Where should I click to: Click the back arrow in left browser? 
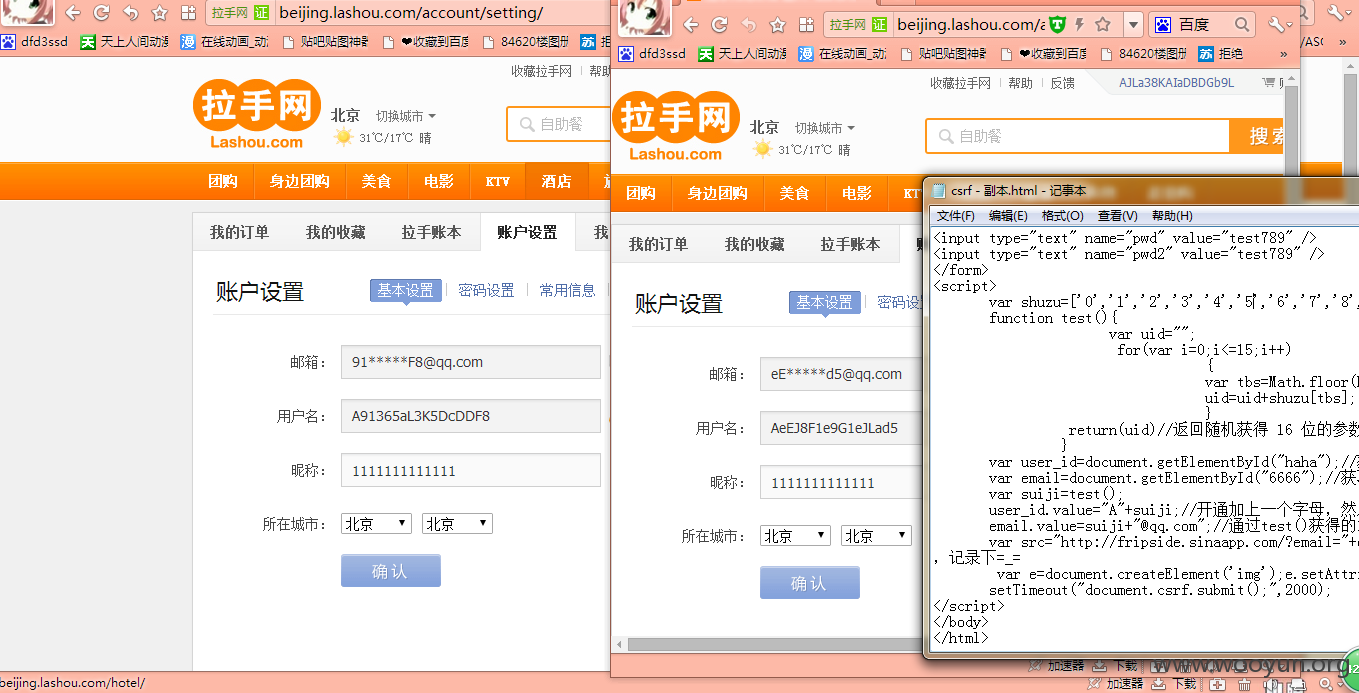pyautogui.click(x=72, y=13)
